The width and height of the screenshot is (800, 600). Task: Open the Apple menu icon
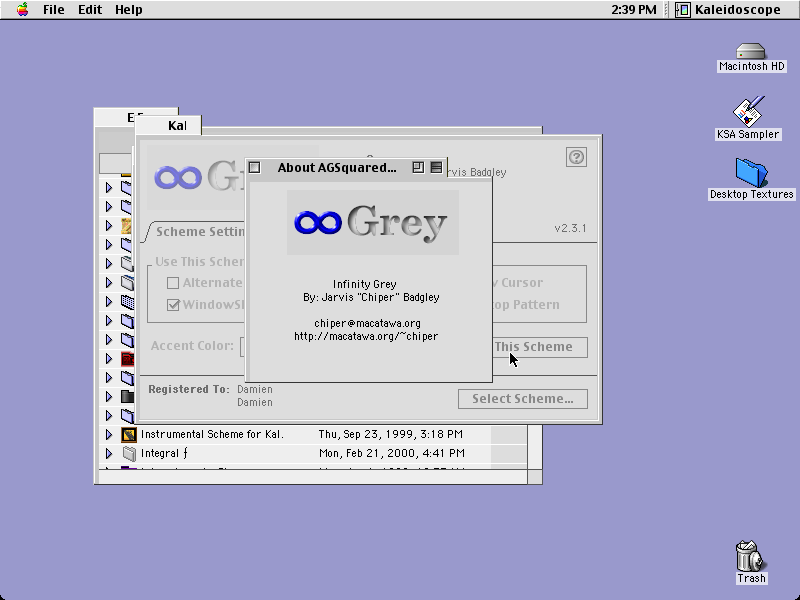[x=22, y=9]
